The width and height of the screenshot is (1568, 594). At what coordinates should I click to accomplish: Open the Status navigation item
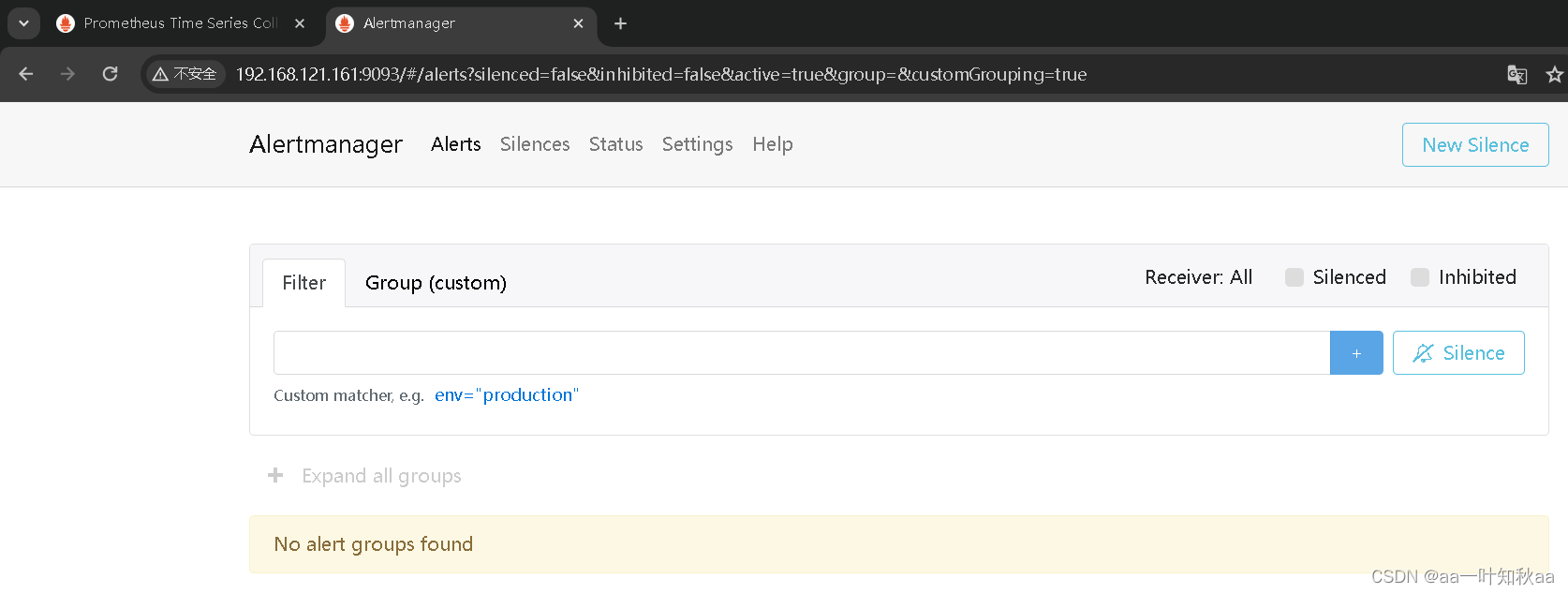[x=615, y=144]
